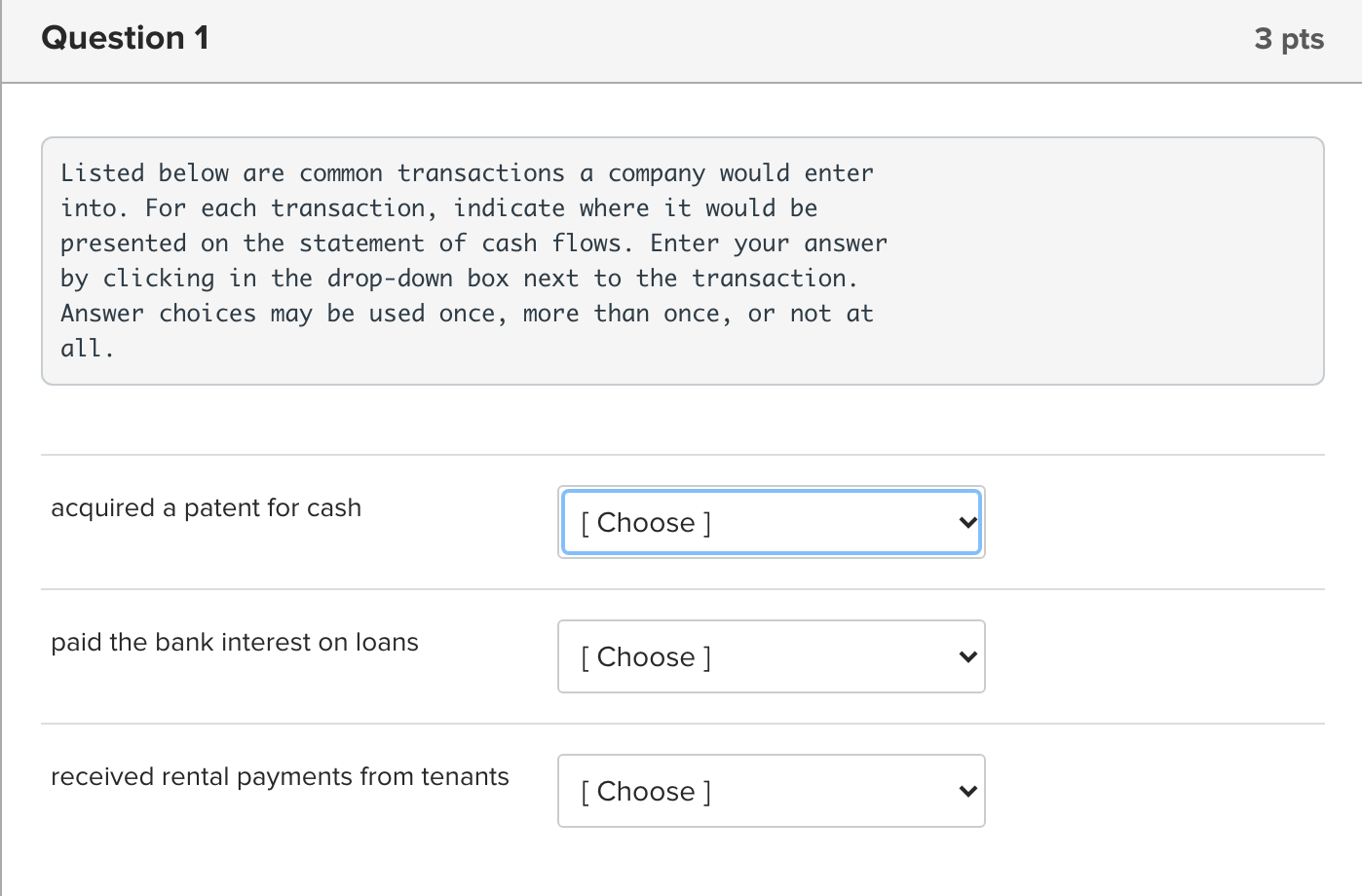Click the text received rental payments from tenants
Image resolution: width=1362 pixels, height=896 pixels.
(x=281, y=776)
